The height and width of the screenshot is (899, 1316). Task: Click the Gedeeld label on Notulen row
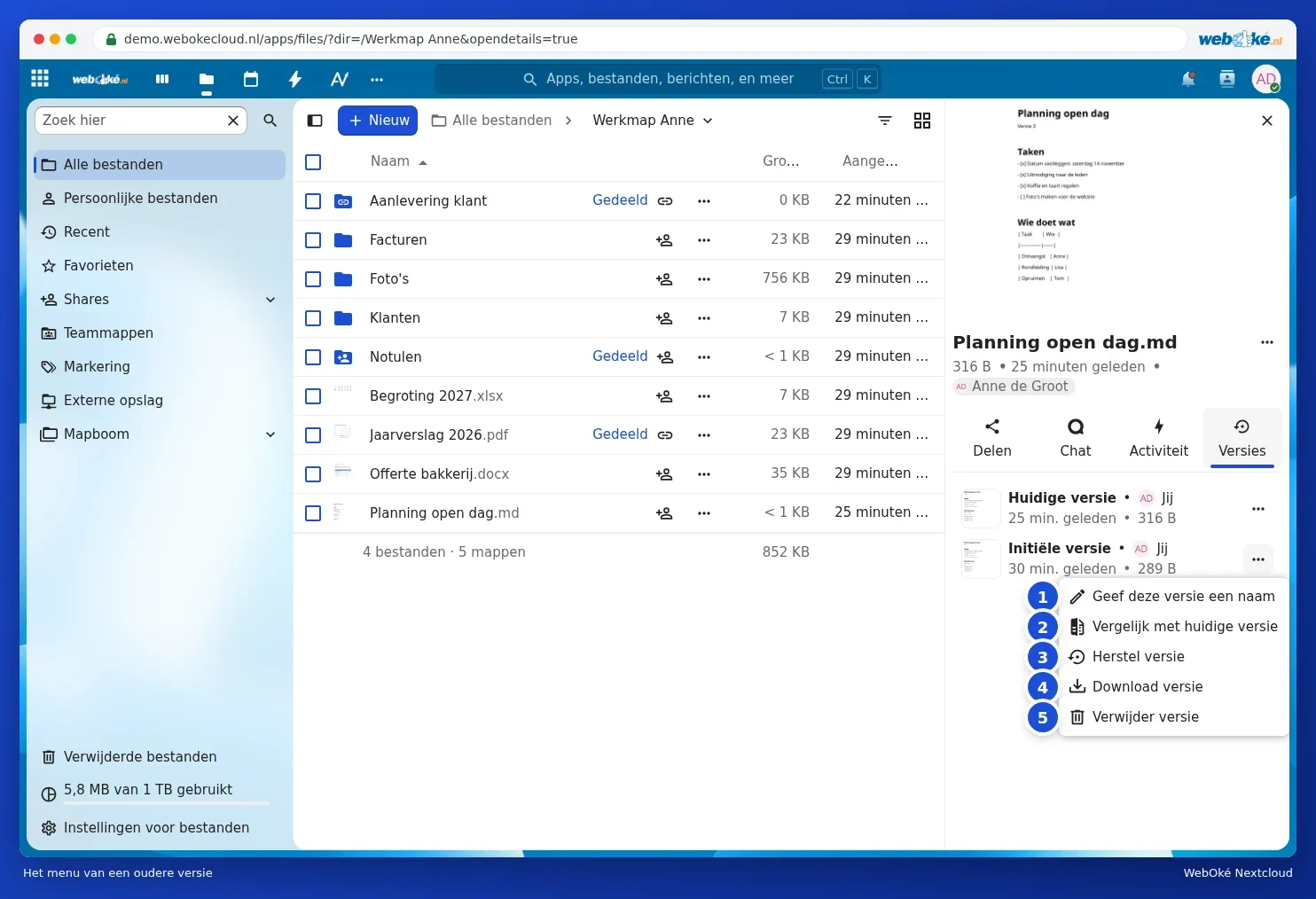pos(620,356)
